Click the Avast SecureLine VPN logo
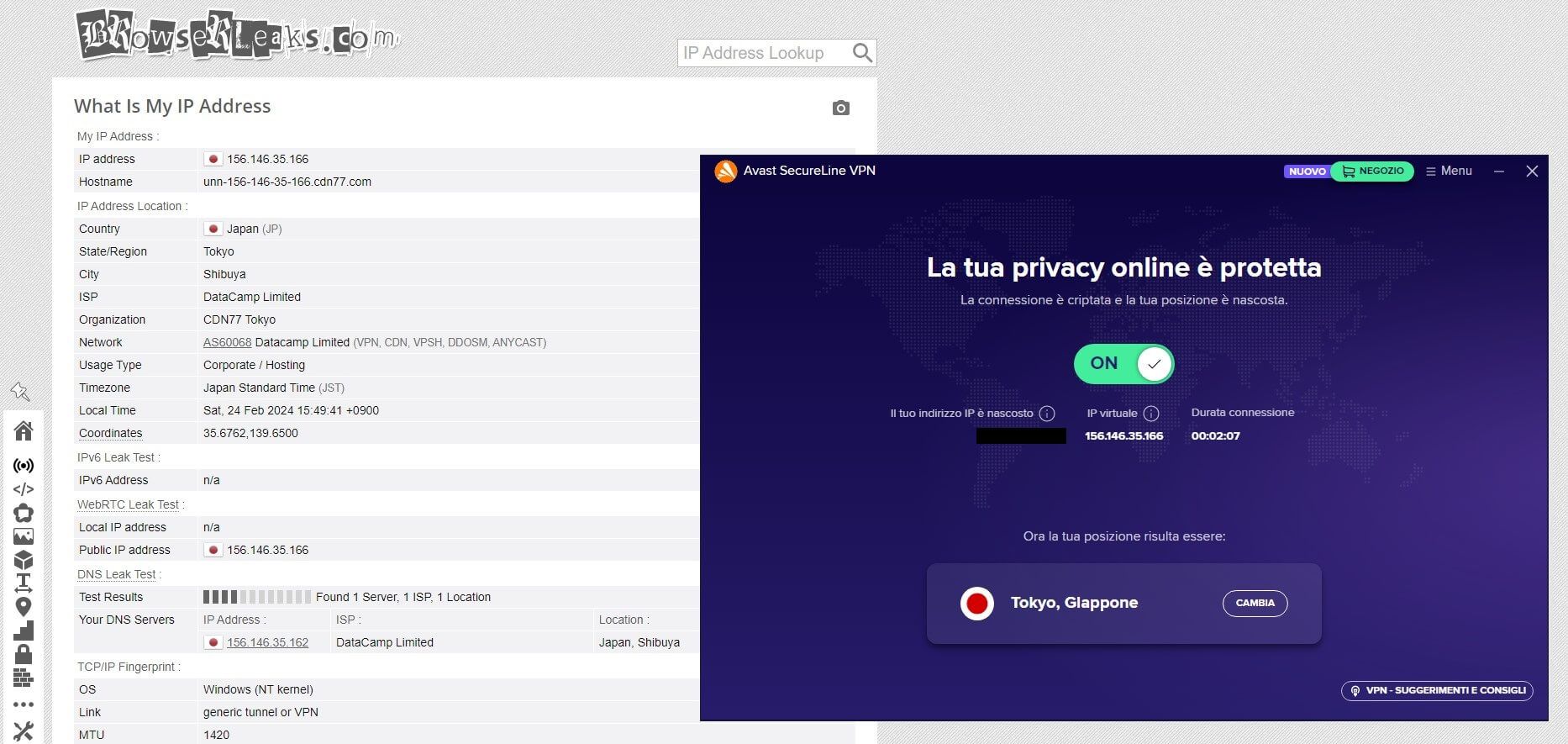This screenshot has height=744, width=1568. click(725, 171)
